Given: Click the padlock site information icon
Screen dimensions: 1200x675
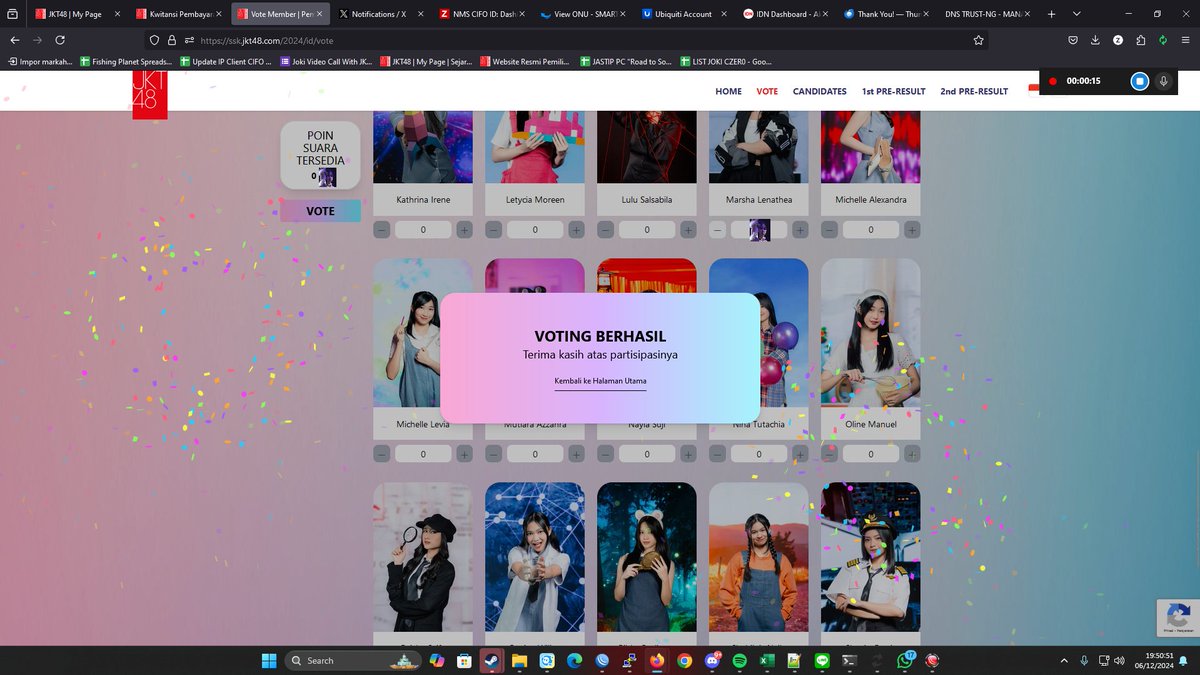Looking at the screenshot, I should click(171, 40).
